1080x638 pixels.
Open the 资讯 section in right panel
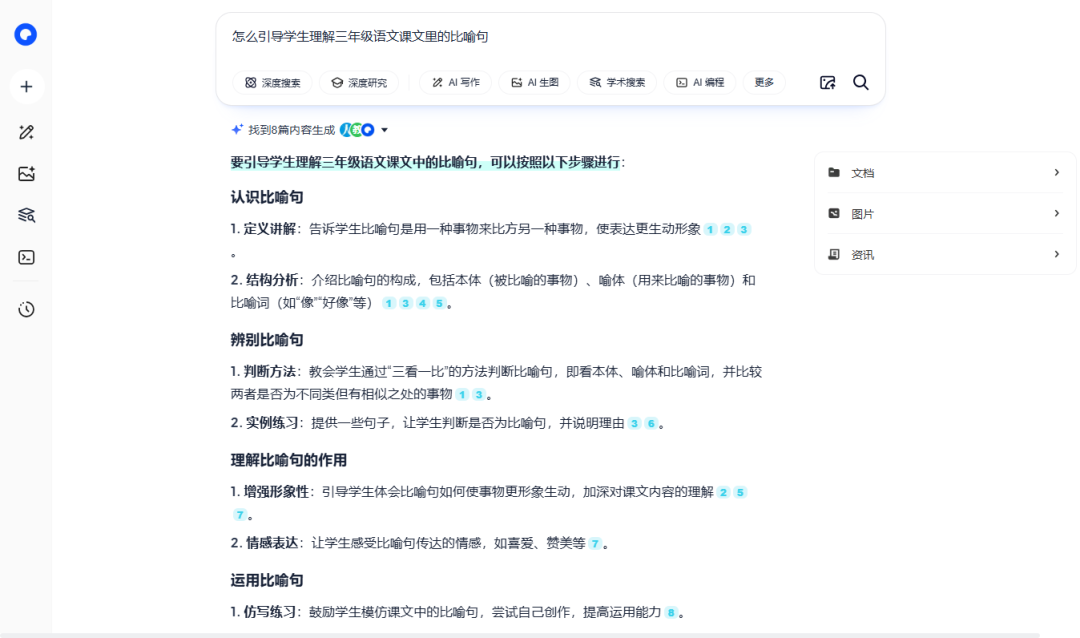point(944,254)
